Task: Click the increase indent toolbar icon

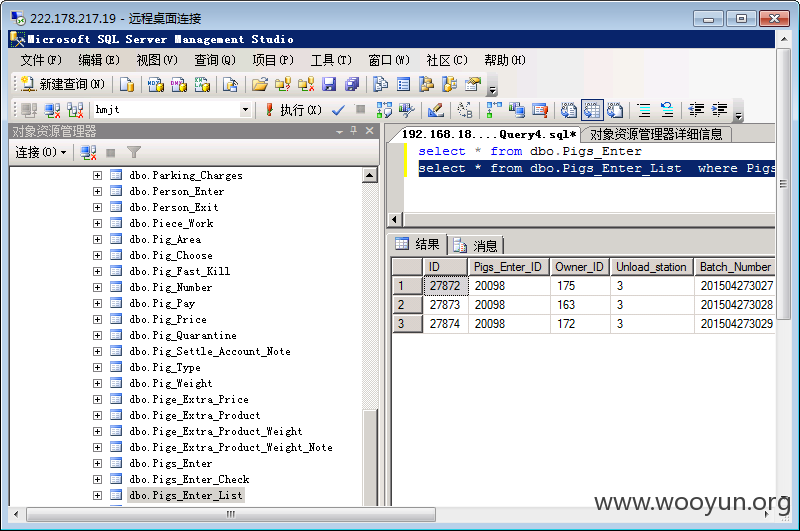Action: pos(719,110)
